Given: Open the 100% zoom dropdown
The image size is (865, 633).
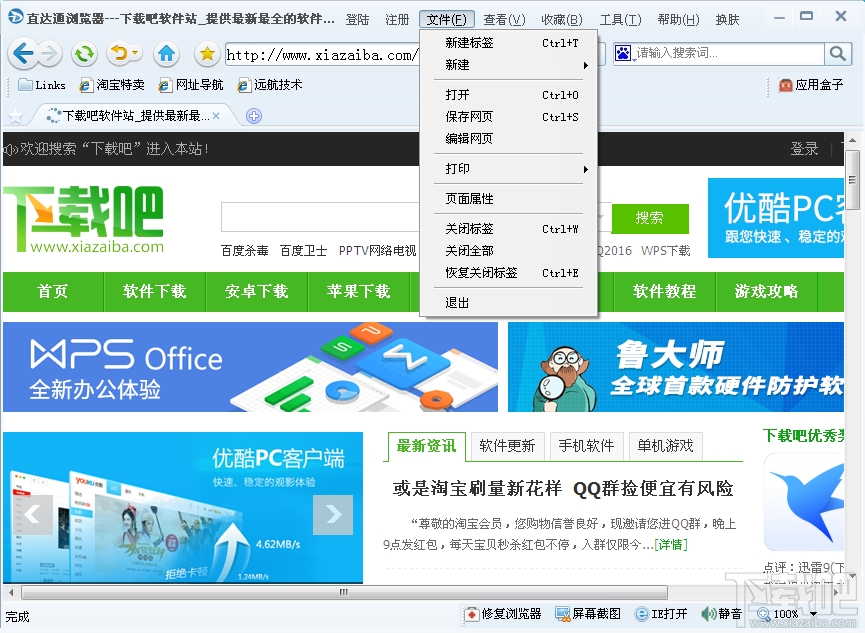Looking at the screenshot, I should point(789,614).
